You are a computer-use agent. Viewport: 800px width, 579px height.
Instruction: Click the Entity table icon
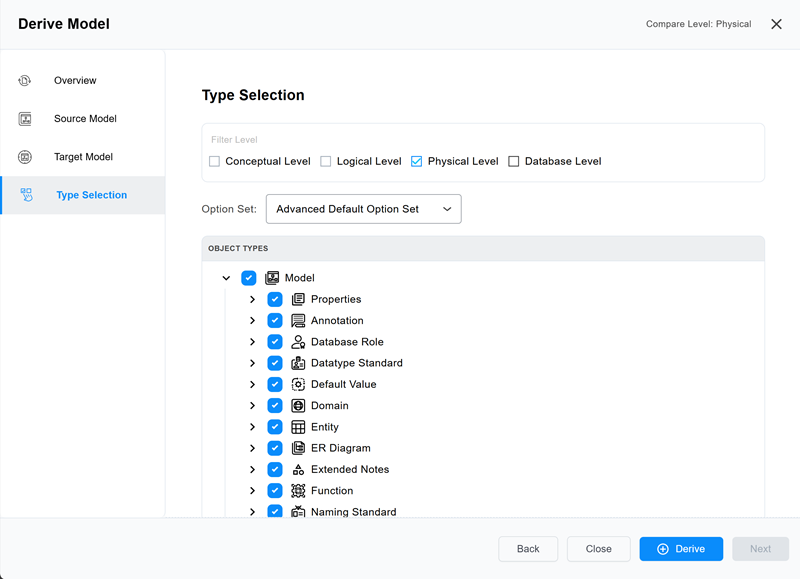coord(298,427)
